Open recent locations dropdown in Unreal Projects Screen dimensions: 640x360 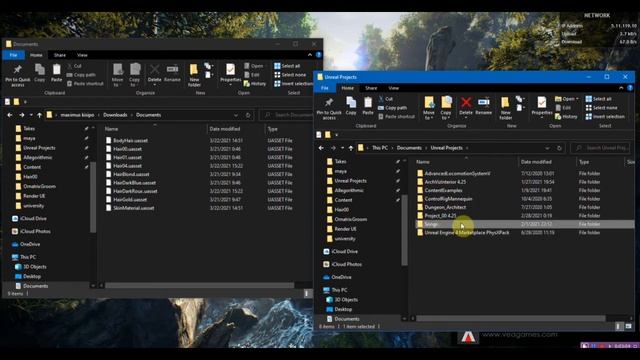[x=342, y=148]
